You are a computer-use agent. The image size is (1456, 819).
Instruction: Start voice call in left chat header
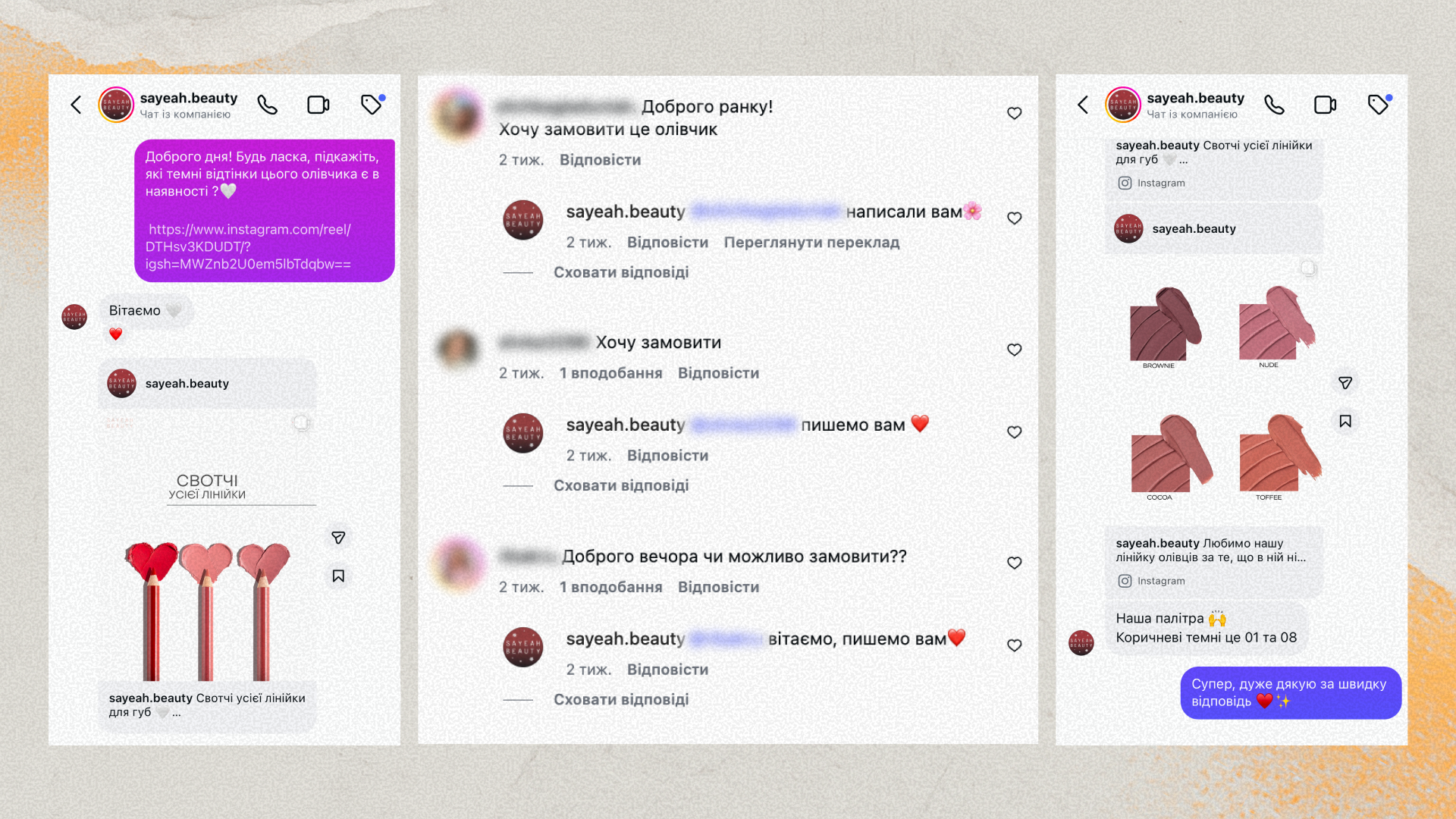point(268,105)
